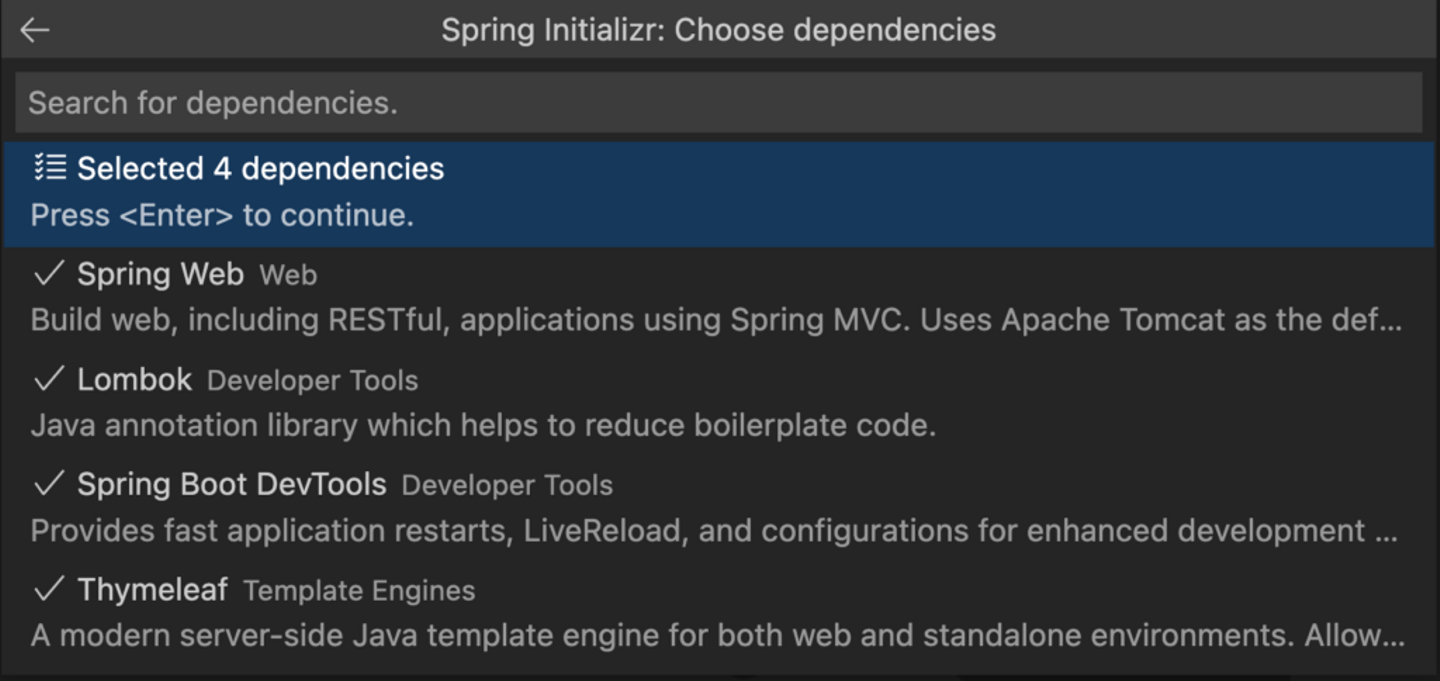Uncheck the Spring Web checkmark
Screen dimensions: 1440x681
[49, 274]
